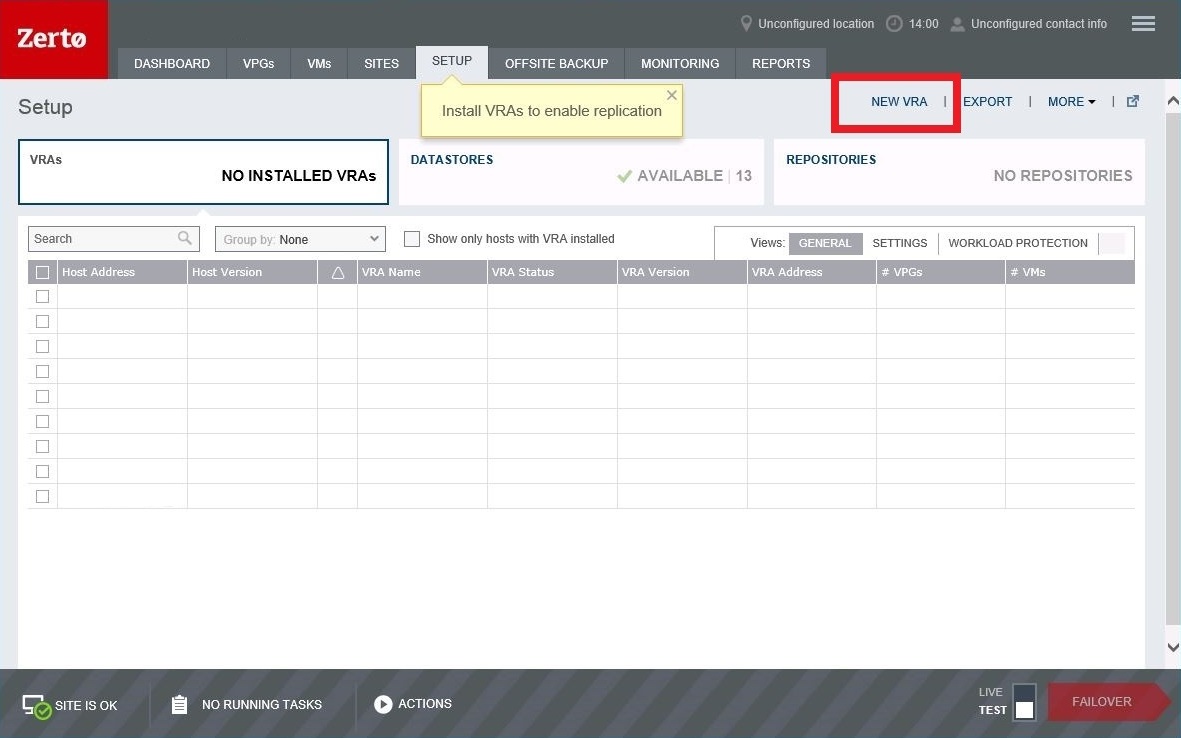This screenshot has height=738, width=1181.
Task: Toggle Show only hosts with VRA installed
Action: pyautogui.click(x=411, y=239)
